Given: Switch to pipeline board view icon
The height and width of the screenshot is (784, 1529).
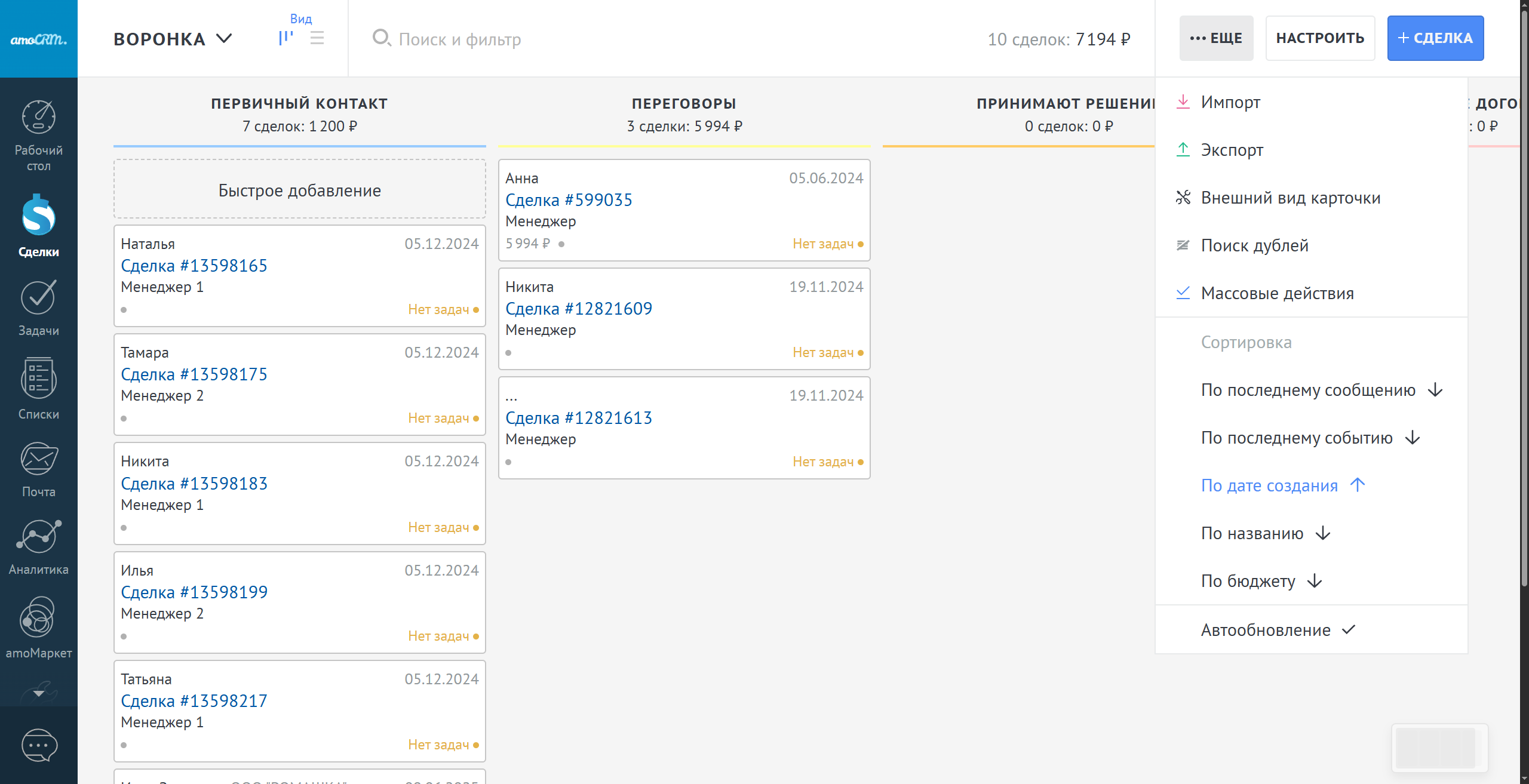Looking at the screenshot, I should pyautogui.click(x=286, y=39).
